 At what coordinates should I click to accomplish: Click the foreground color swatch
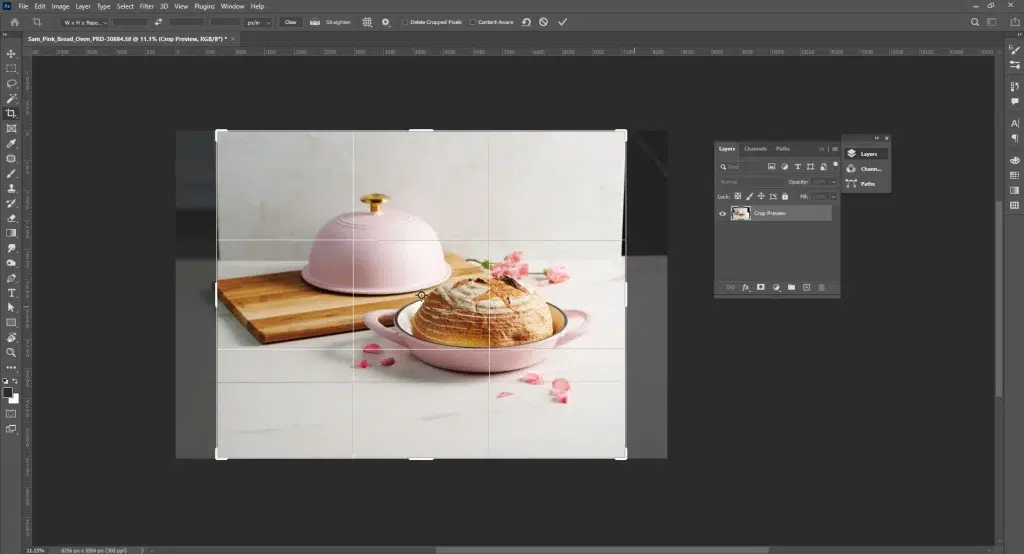[7, 393]
